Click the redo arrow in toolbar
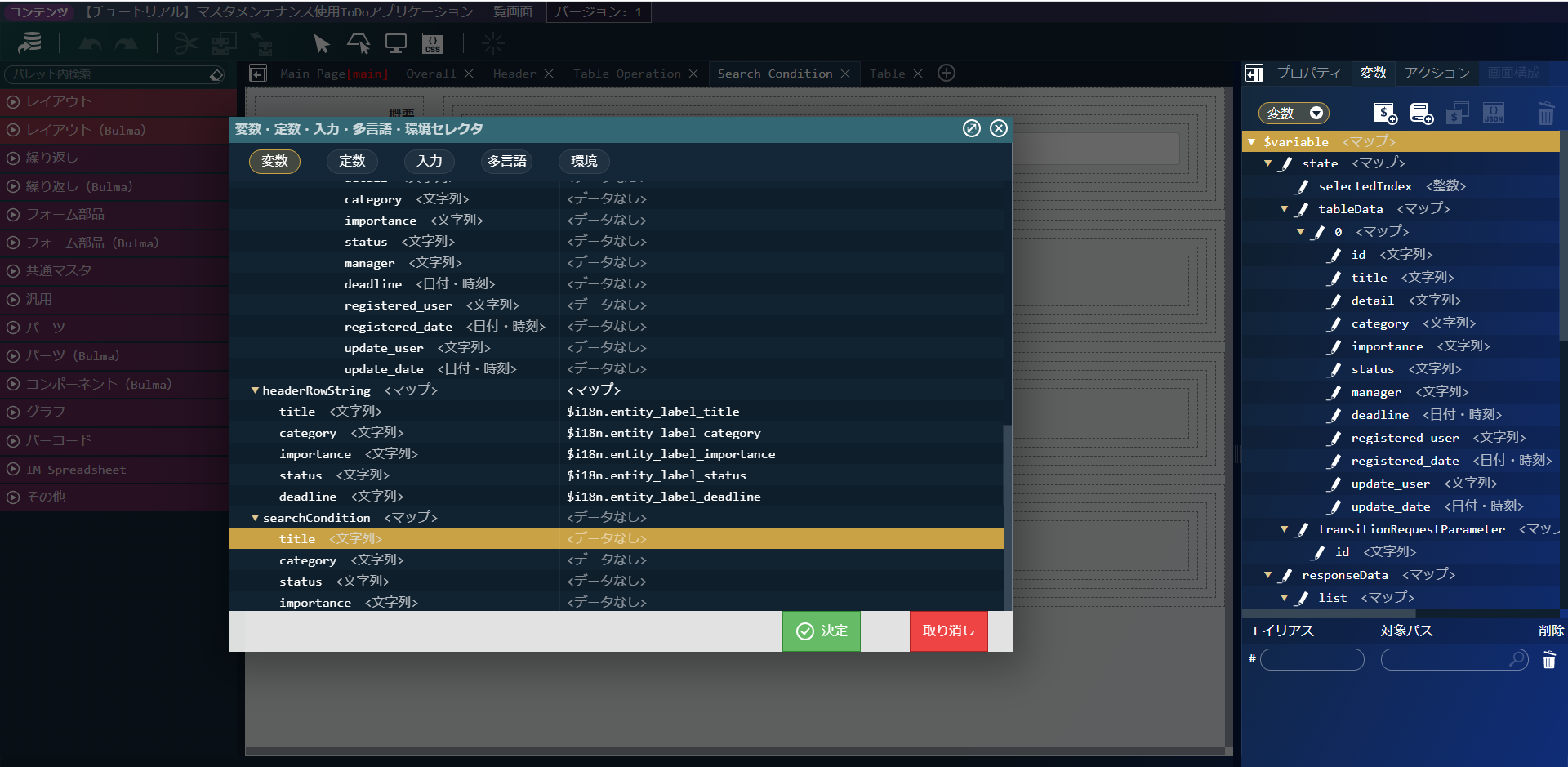This screenshot has width=1568, height=767. click(x=127, y=43)
